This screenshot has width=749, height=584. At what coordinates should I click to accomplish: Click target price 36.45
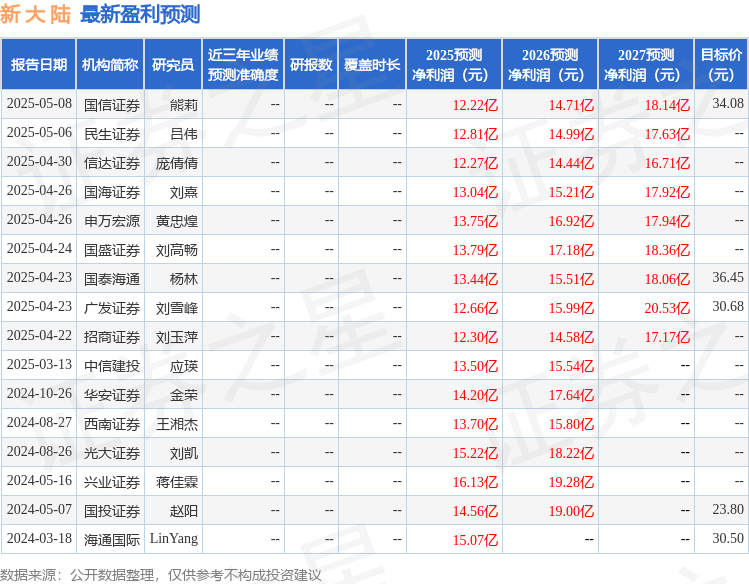[728, 277]
